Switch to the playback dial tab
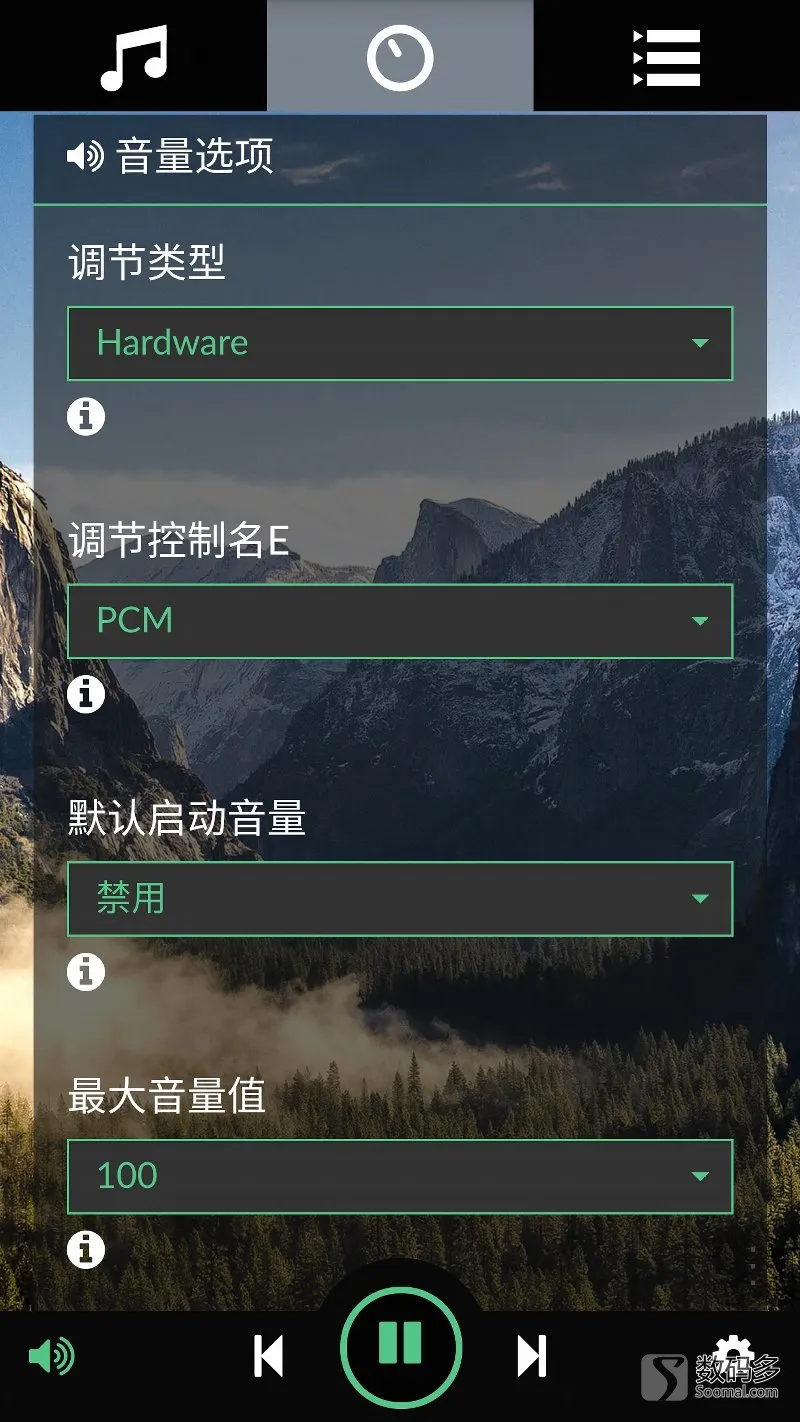Screen dimensions: 800x1422 click(x=400, y=56)
